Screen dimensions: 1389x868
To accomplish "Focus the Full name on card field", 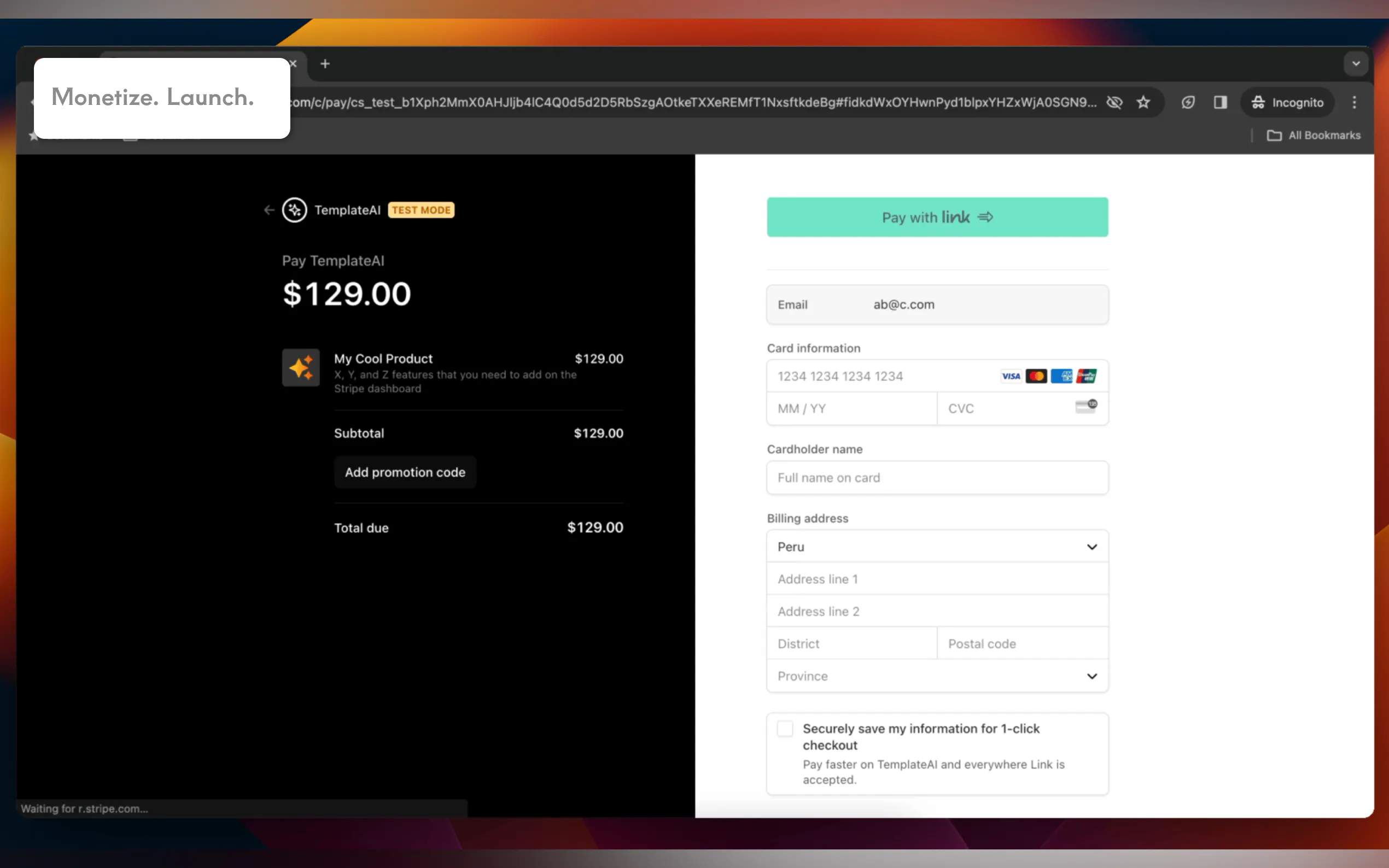I will pyautogui.click(x=937, y=478).
